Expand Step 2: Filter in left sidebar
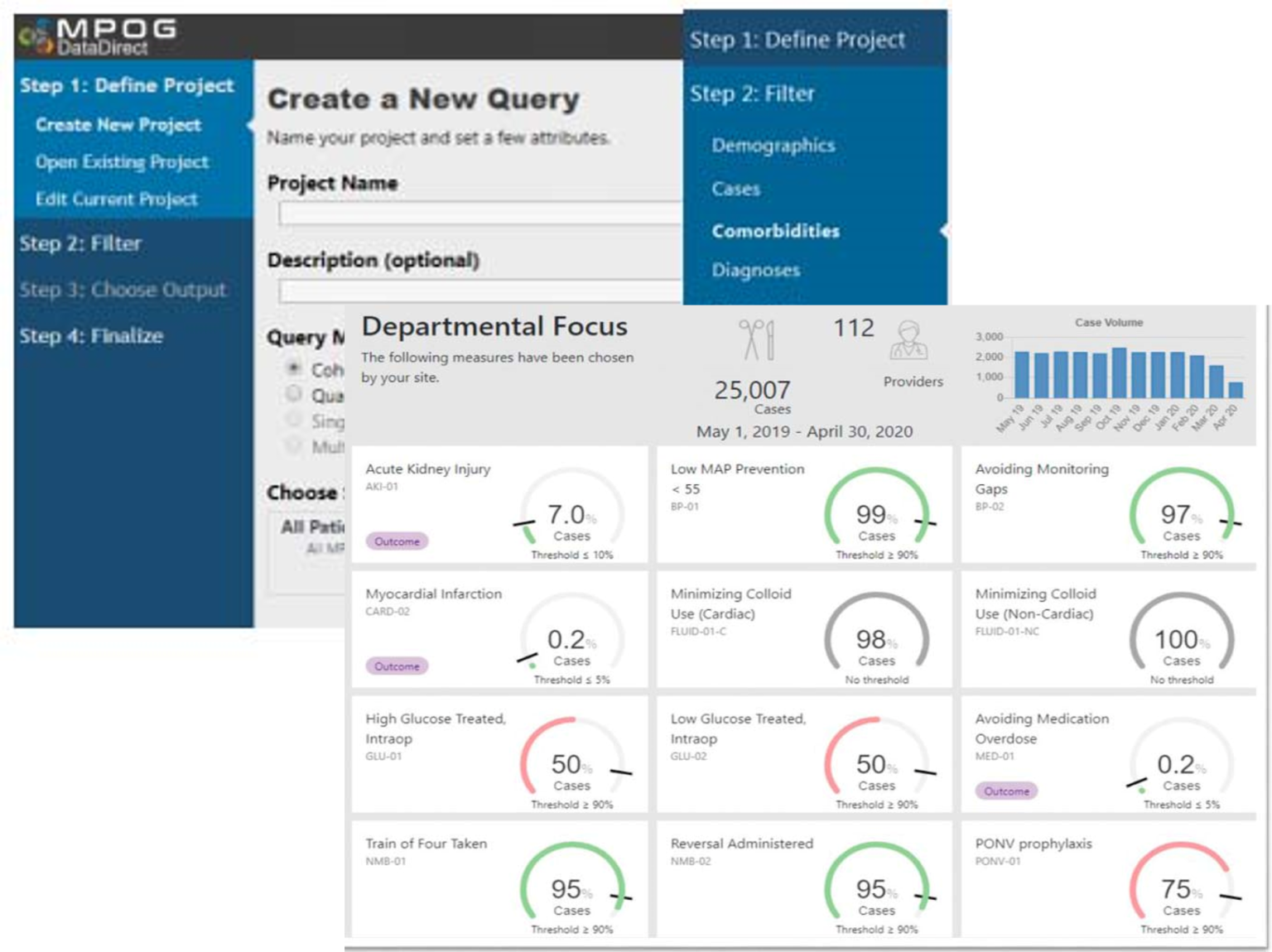 pyautogui.click(x=80, y=243)
